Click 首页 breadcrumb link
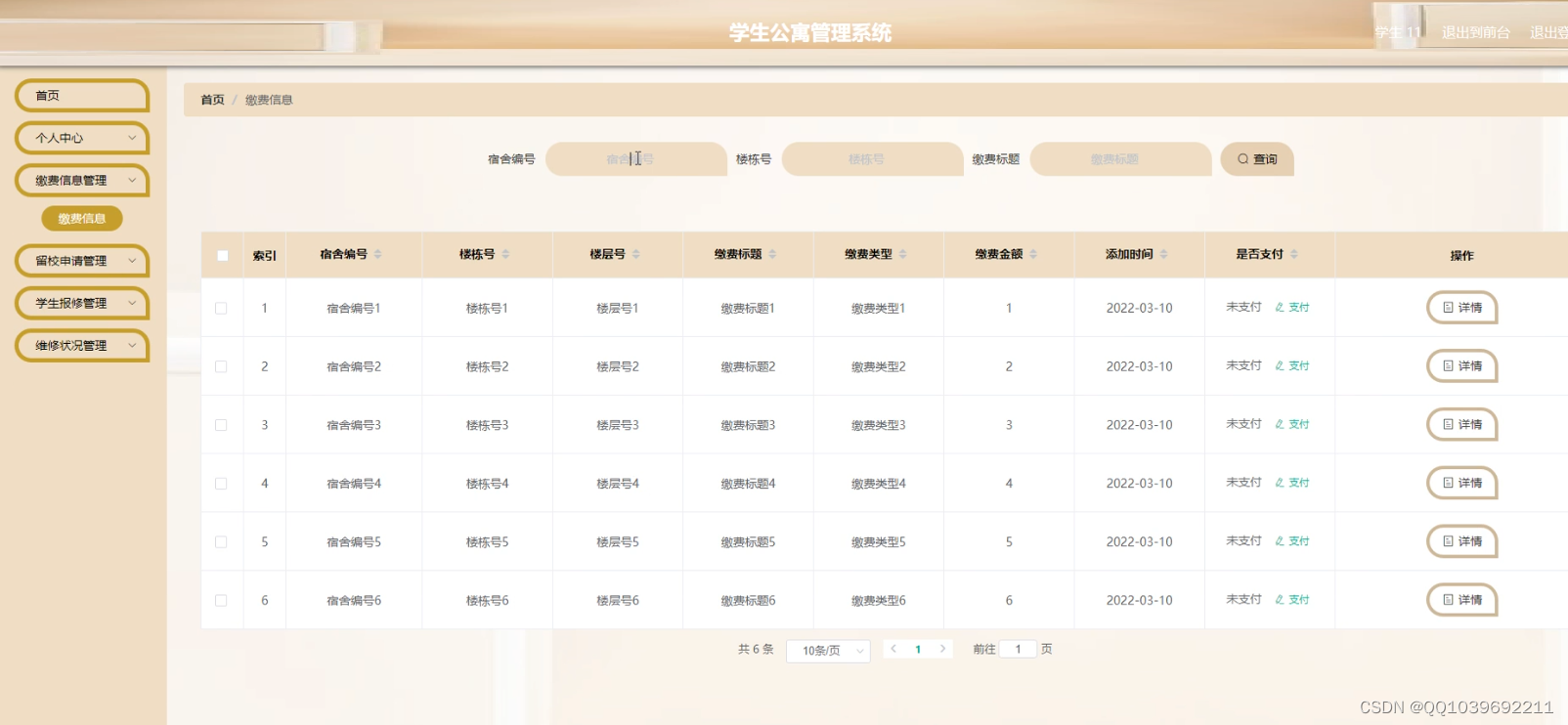This screenshot has width=1568, height=725. [x=212, y=100]
